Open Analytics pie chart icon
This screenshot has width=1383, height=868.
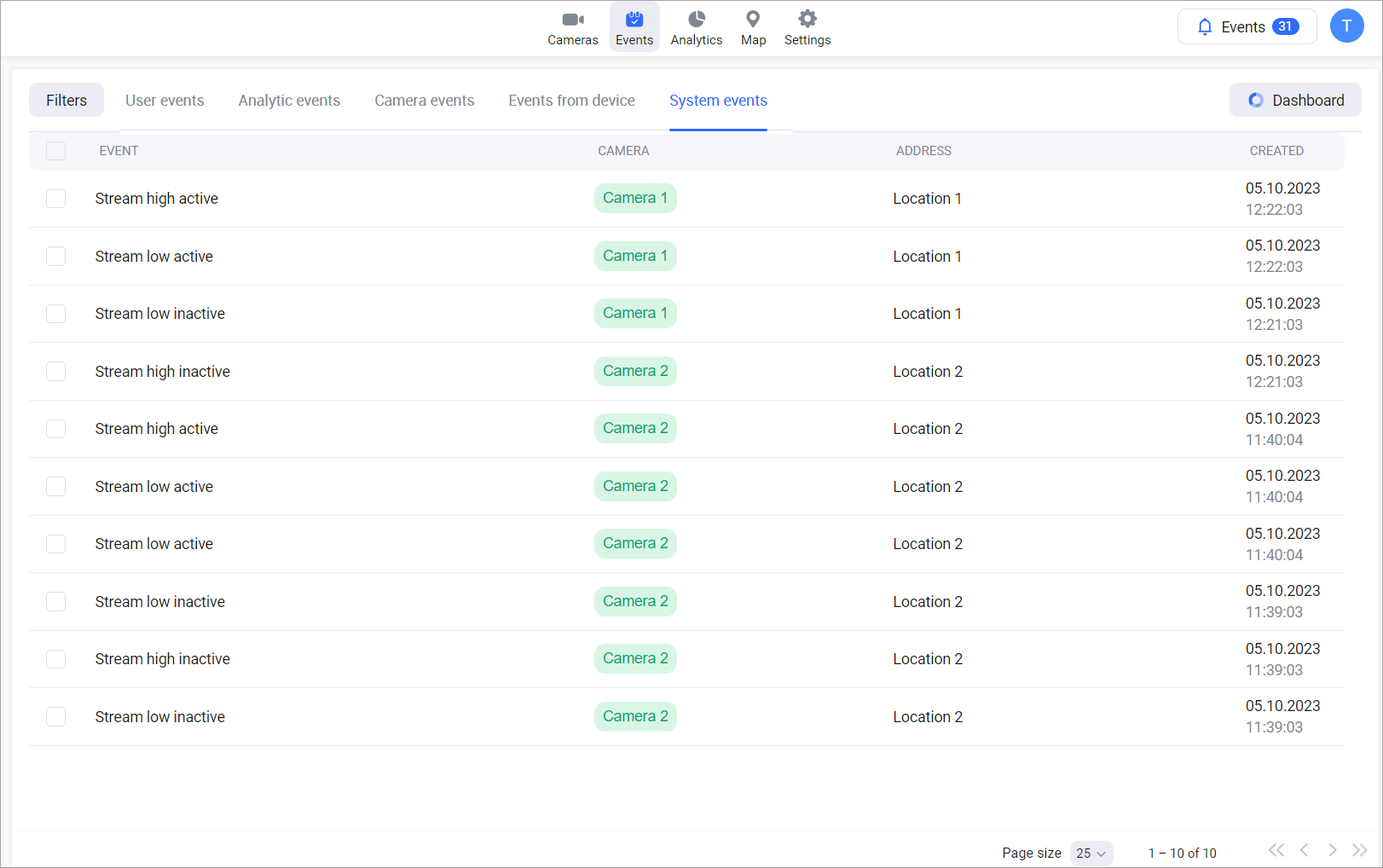click(x=696, y=20)
